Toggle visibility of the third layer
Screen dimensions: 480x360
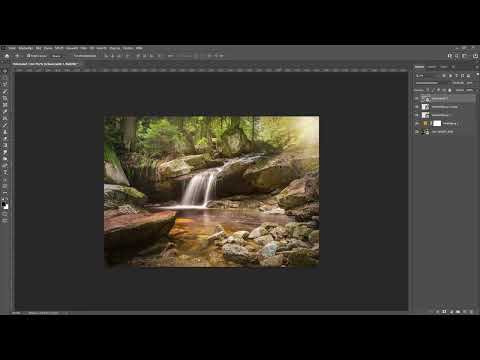pyautogui.click(x=417, y=115)
